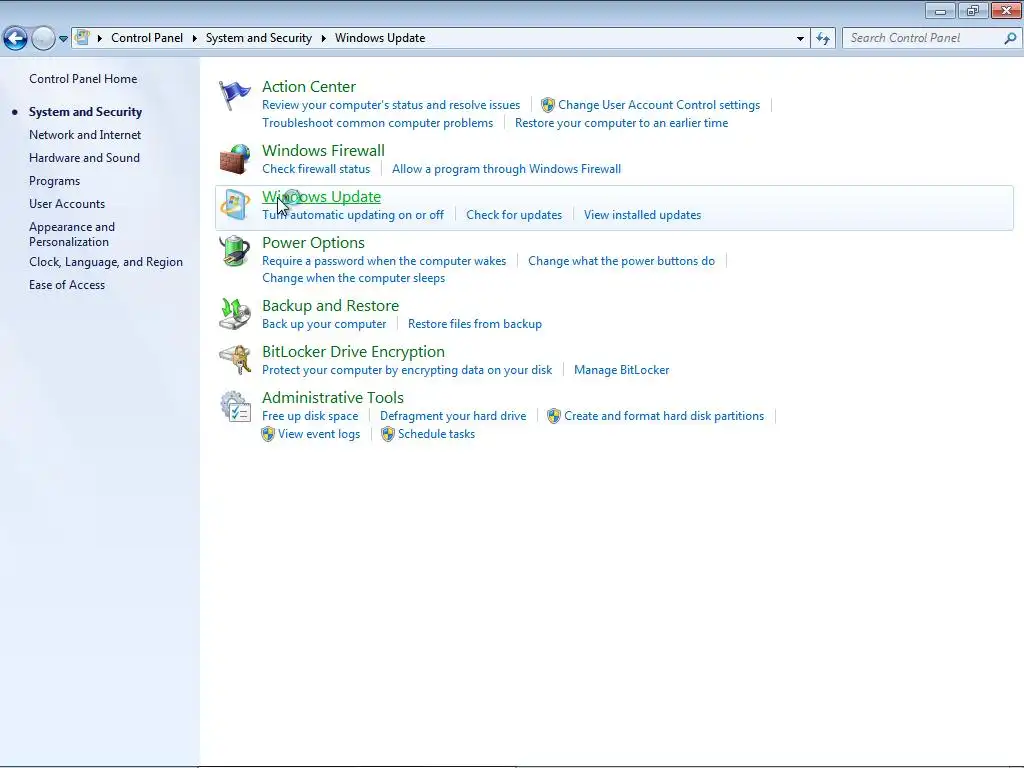This screenshot has width=1024, height=768.
Task: Expand the arrow after Control Panel breadcrumb
Action: click(195, 39)
